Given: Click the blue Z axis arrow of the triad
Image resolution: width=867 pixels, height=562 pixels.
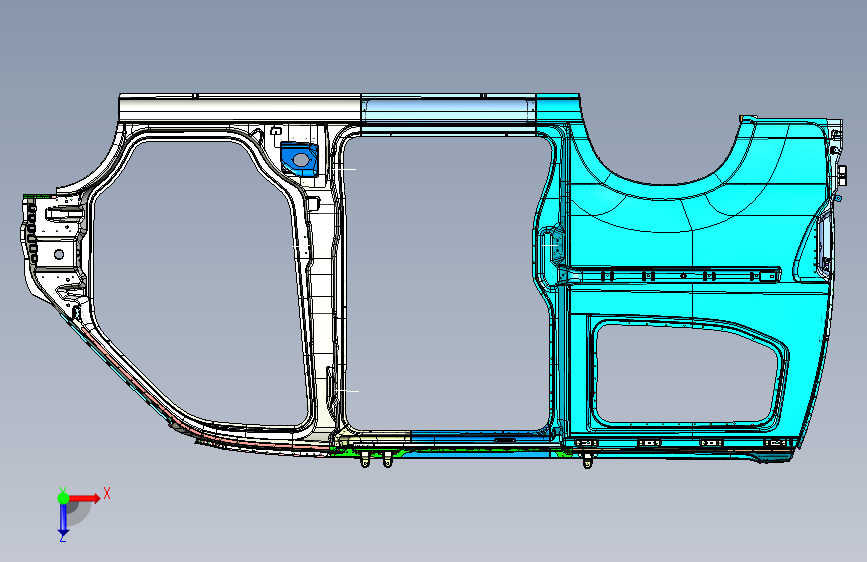Looking at the screenshot, I should [x=63, y=520].
